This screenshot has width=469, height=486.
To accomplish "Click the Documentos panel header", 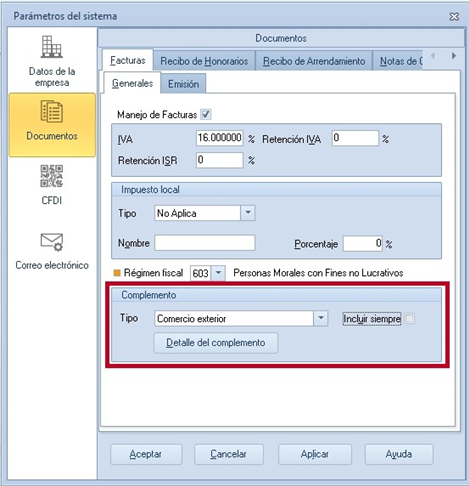I will [x=281, y=38].
